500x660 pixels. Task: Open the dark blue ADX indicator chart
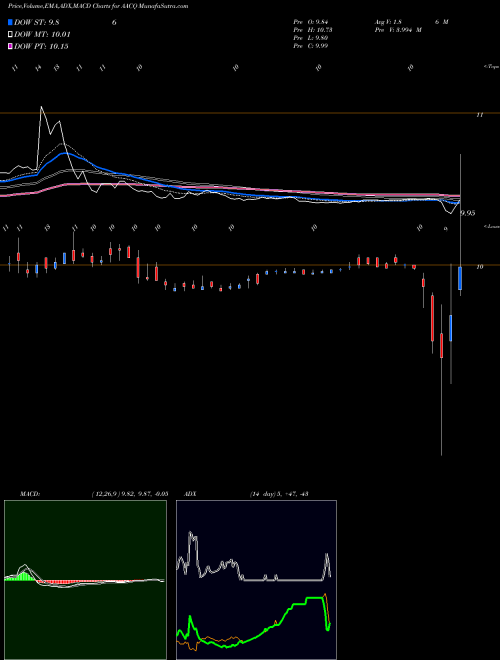pyautogui.click(x=256, y=580)
